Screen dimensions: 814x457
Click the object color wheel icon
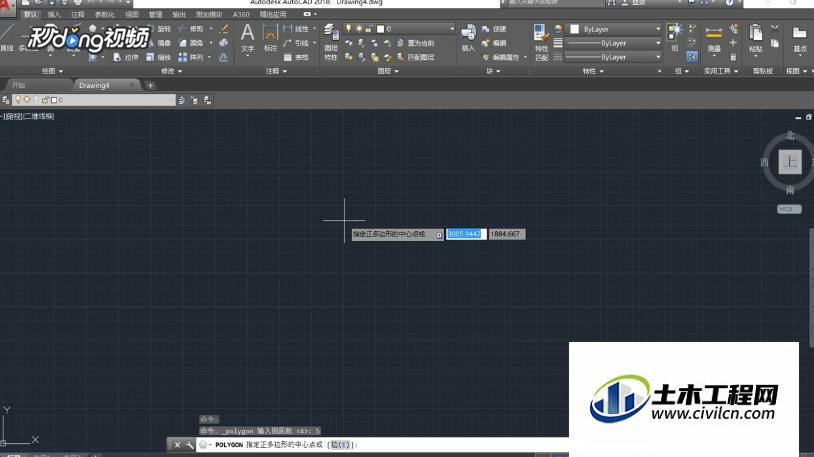558,29
